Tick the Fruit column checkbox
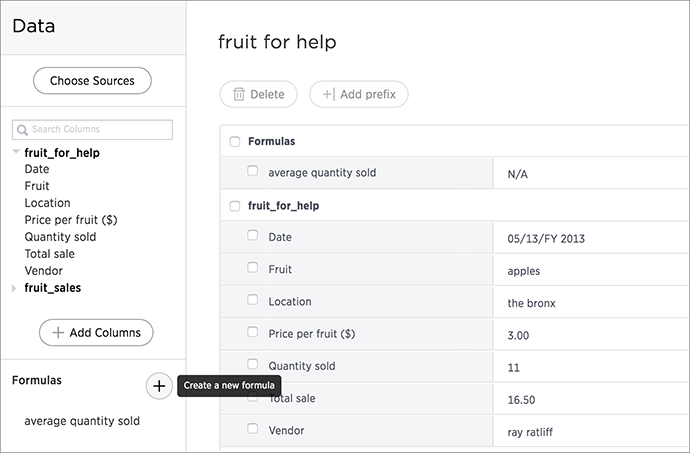 [x=253, y=267]
